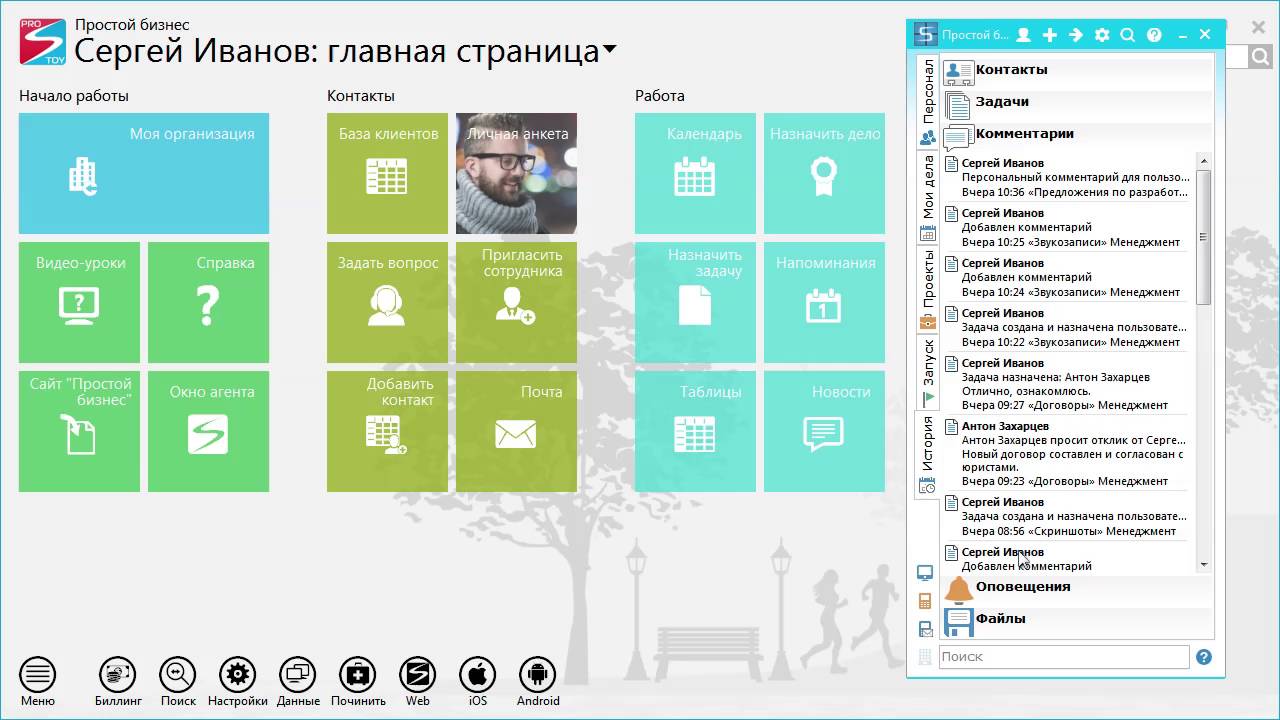
Task: Click help icon in agent window header
Action: [1154, 35]
